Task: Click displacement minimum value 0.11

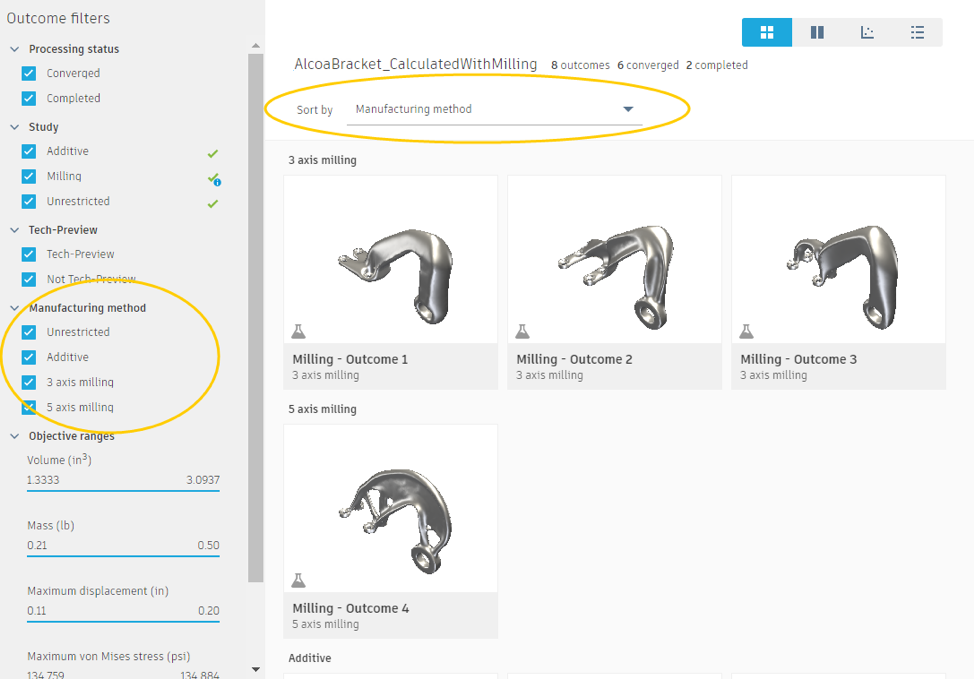Action: coord(36,611)
